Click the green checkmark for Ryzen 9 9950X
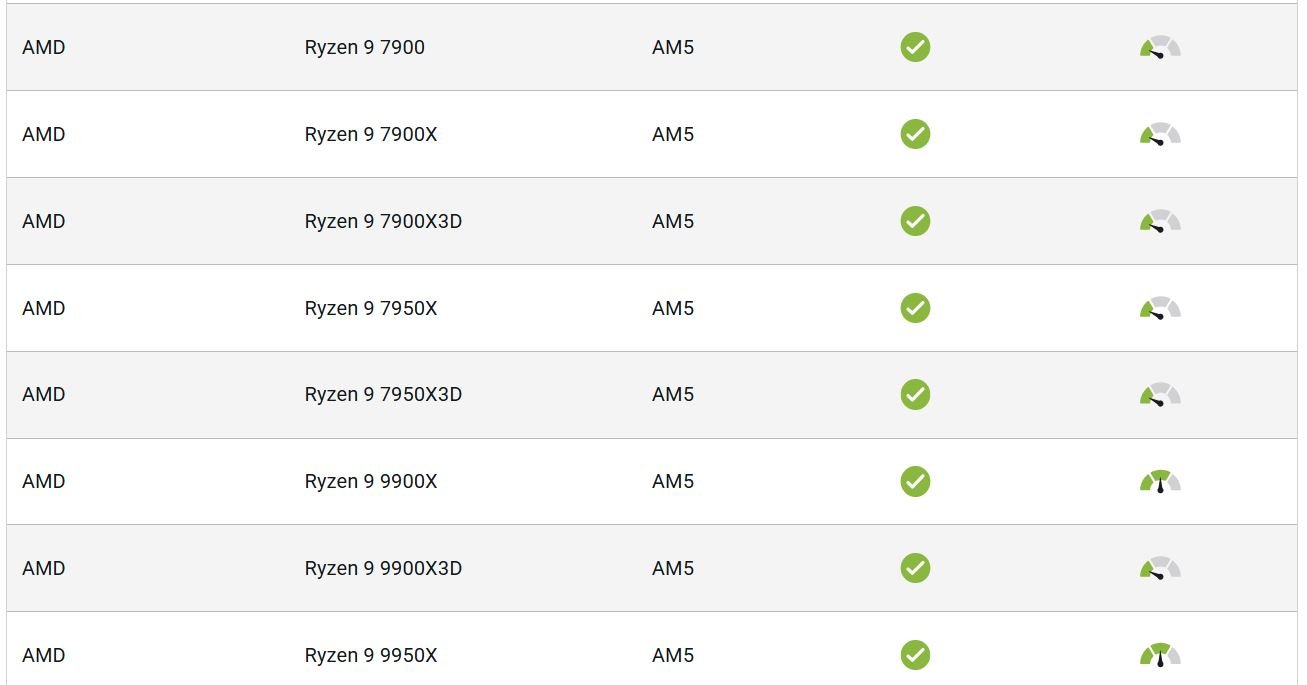Image resolution: width=1307 pixels, height=685 pixels. (x=915, y=655)
